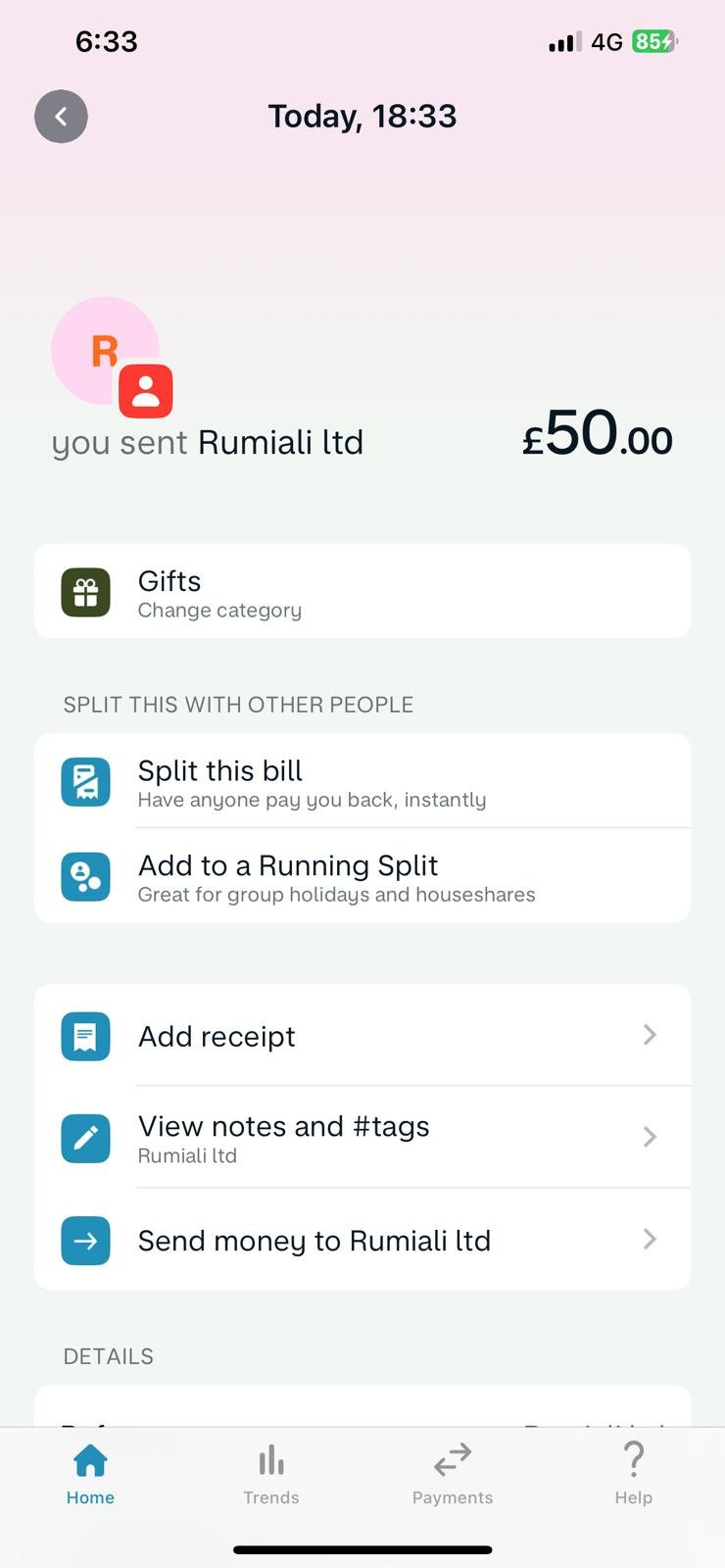Expand the Add receipt chevron
This screenshot has width=725, height=1568.
click(x=649, y=1035)
